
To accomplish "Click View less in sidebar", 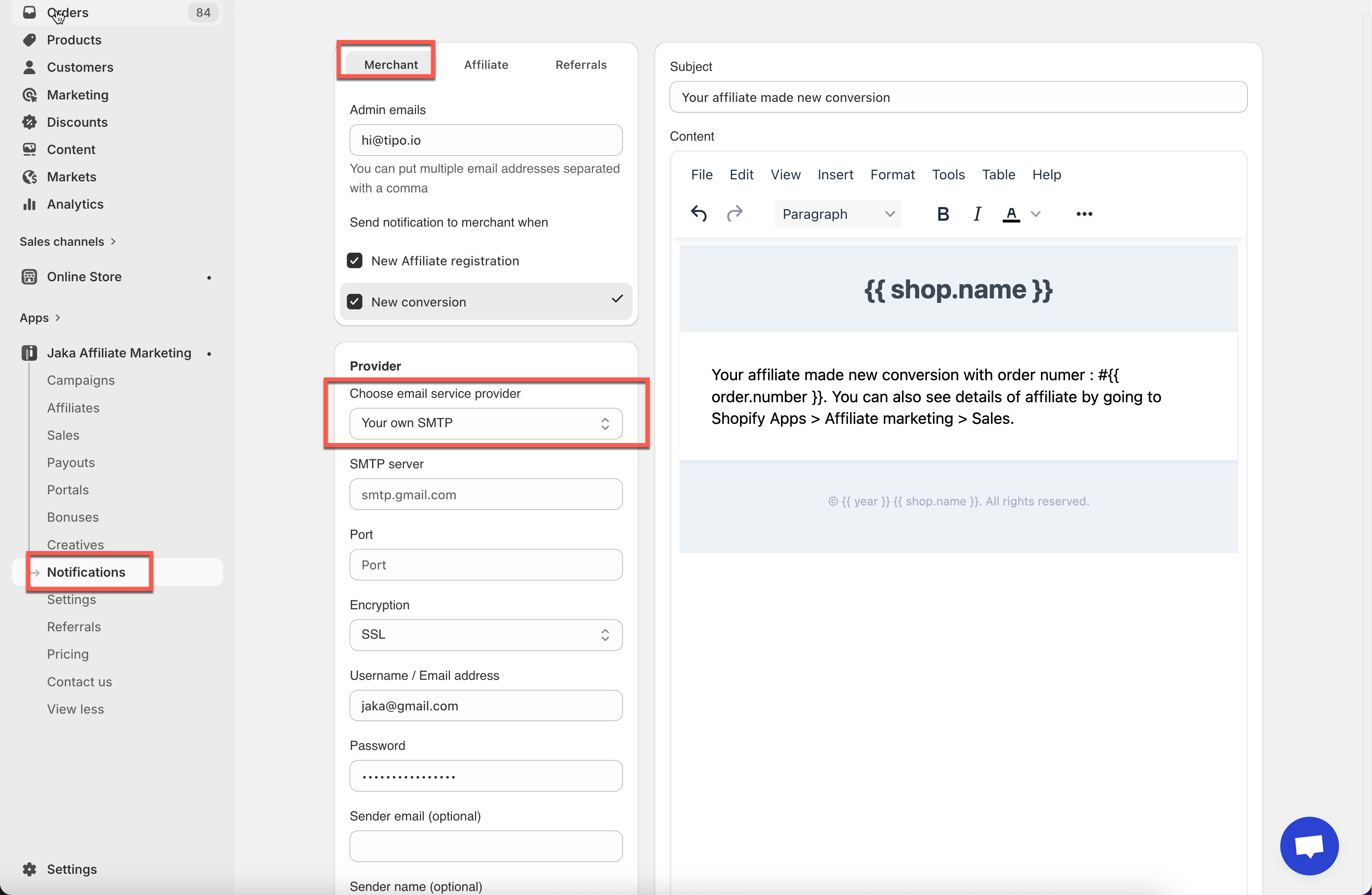I will coord(75,709).
